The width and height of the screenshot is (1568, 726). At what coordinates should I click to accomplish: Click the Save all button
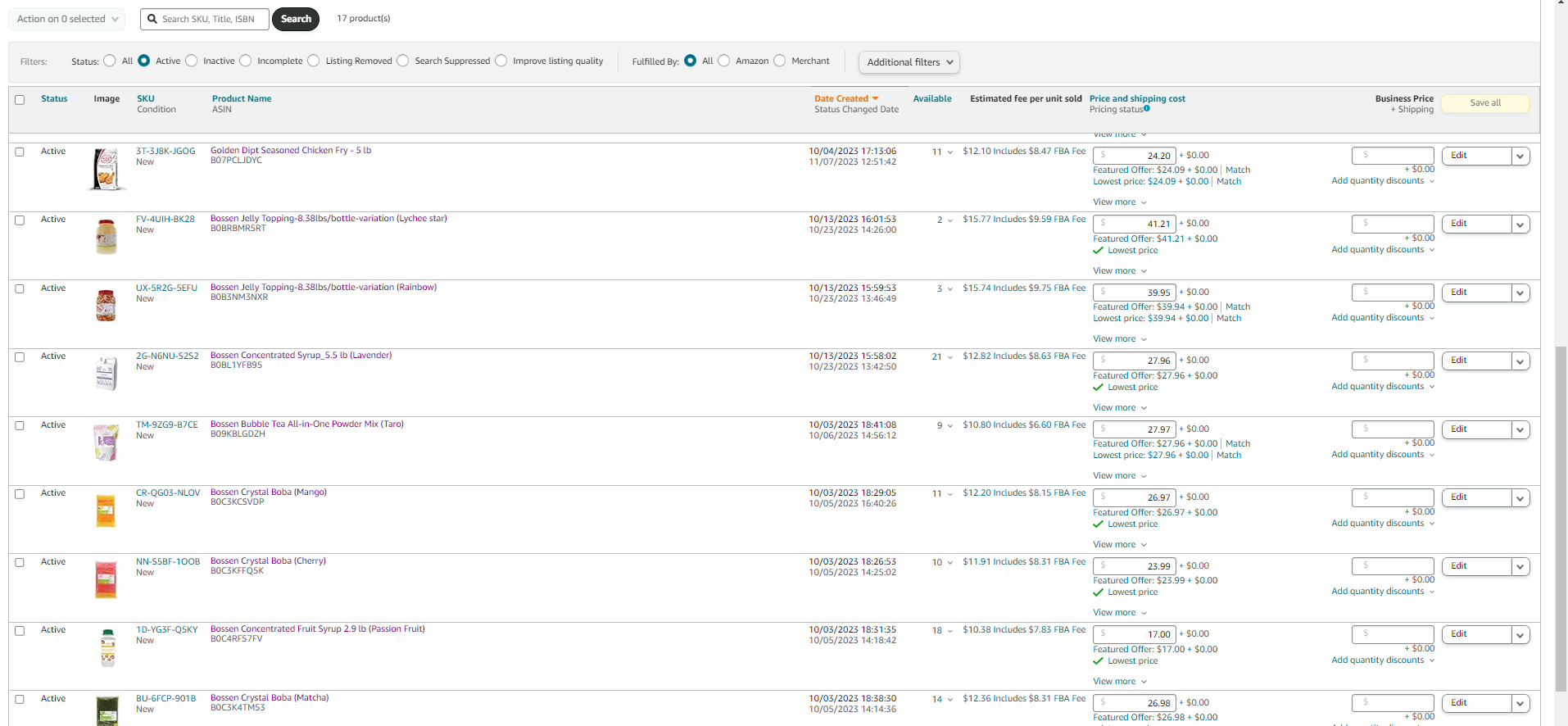(x=1485, y=103)
